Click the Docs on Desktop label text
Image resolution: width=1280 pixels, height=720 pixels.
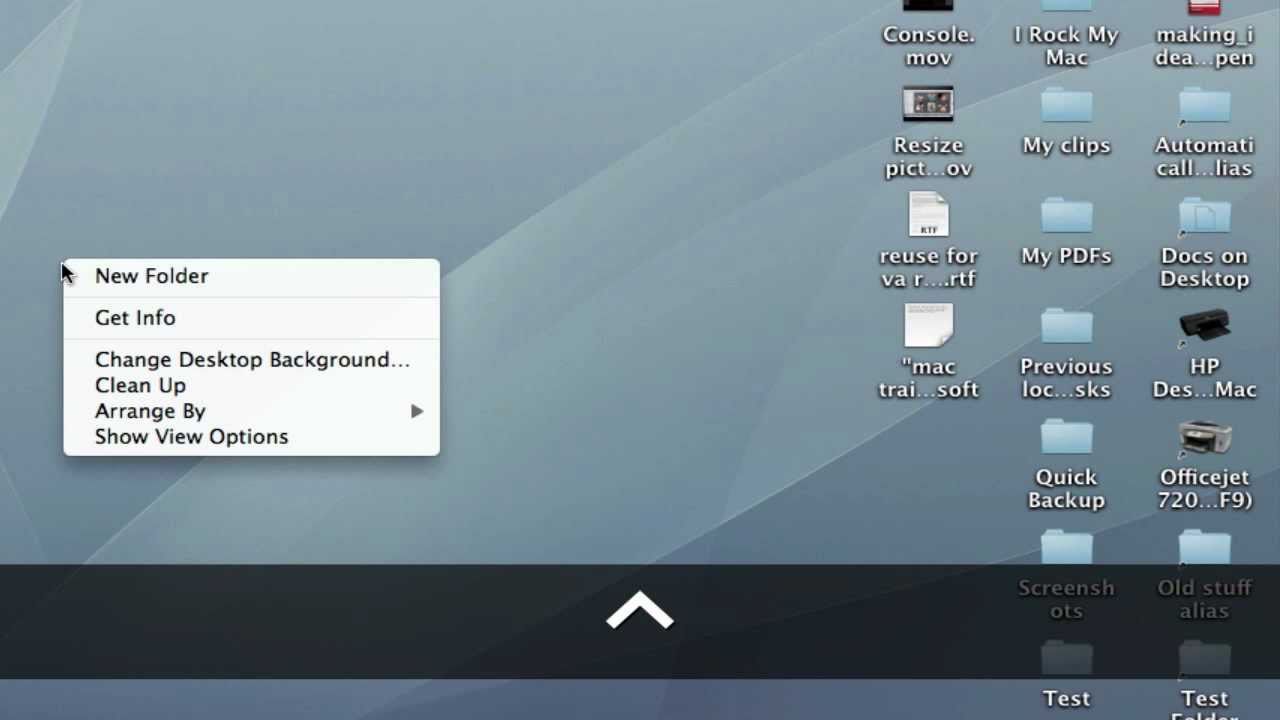pos(1204,268)
